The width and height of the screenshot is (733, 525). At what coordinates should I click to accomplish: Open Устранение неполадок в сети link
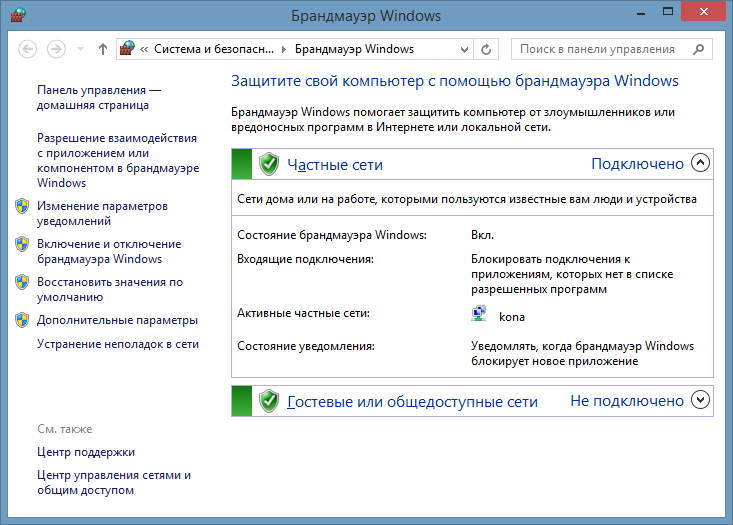118,344
